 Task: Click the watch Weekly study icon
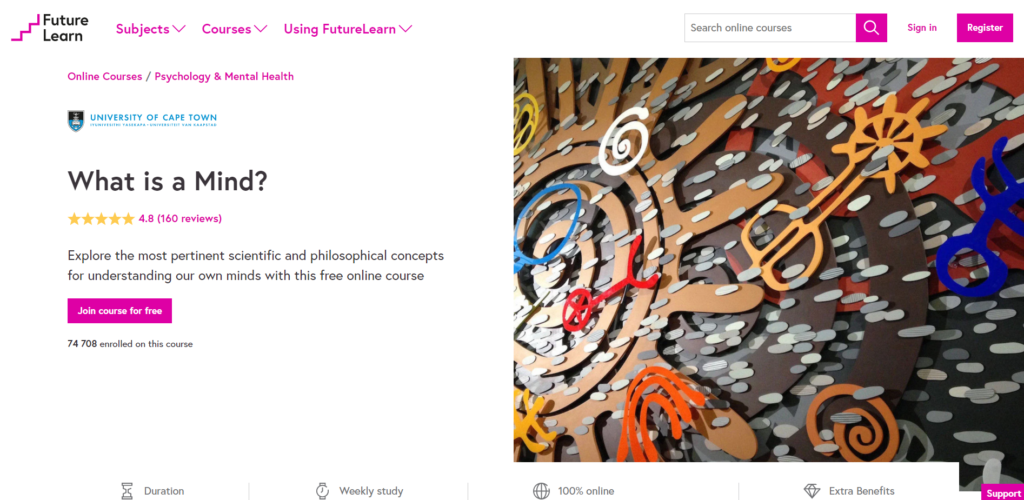(322, 491)
